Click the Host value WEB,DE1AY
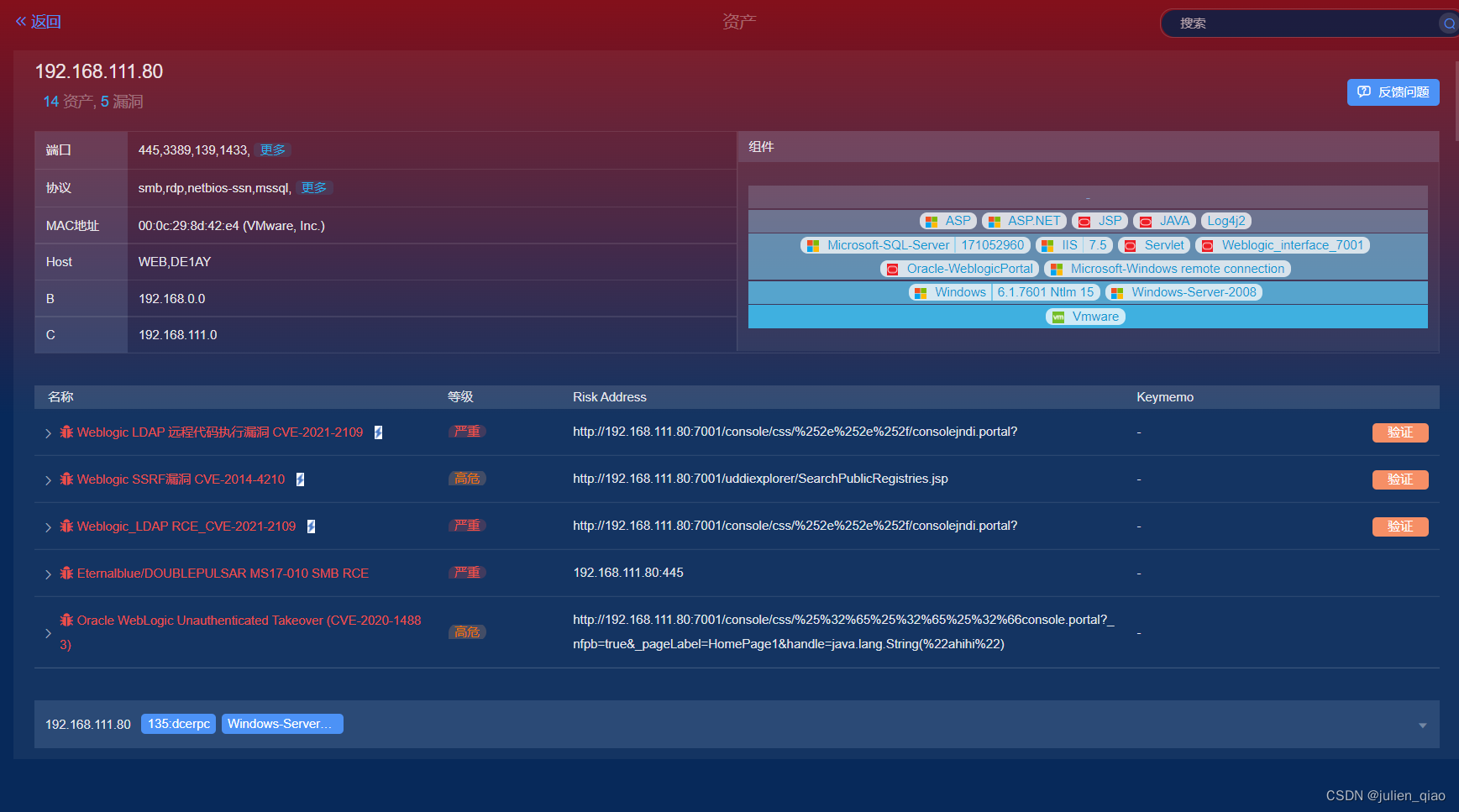The image size is (1459, 812). tap(175, 262)
